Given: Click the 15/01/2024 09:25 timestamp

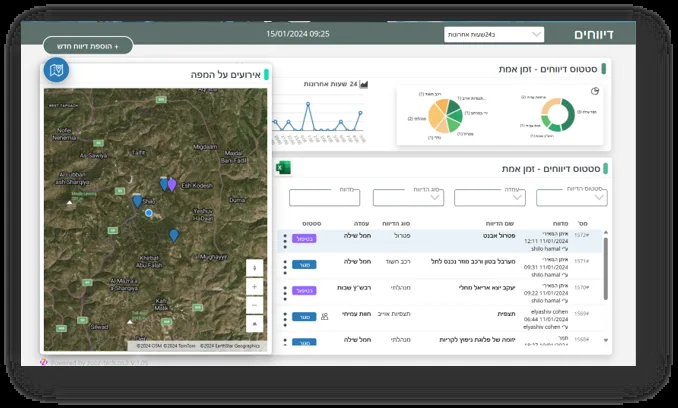Looking at the screenshot, I should 297,34.
